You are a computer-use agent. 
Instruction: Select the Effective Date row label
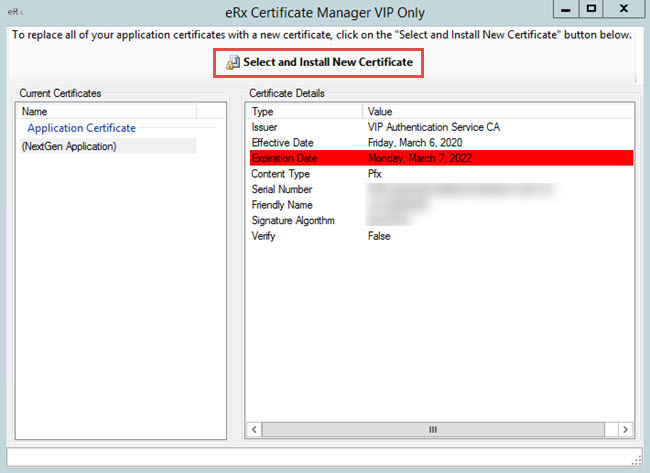click(282, 143)
